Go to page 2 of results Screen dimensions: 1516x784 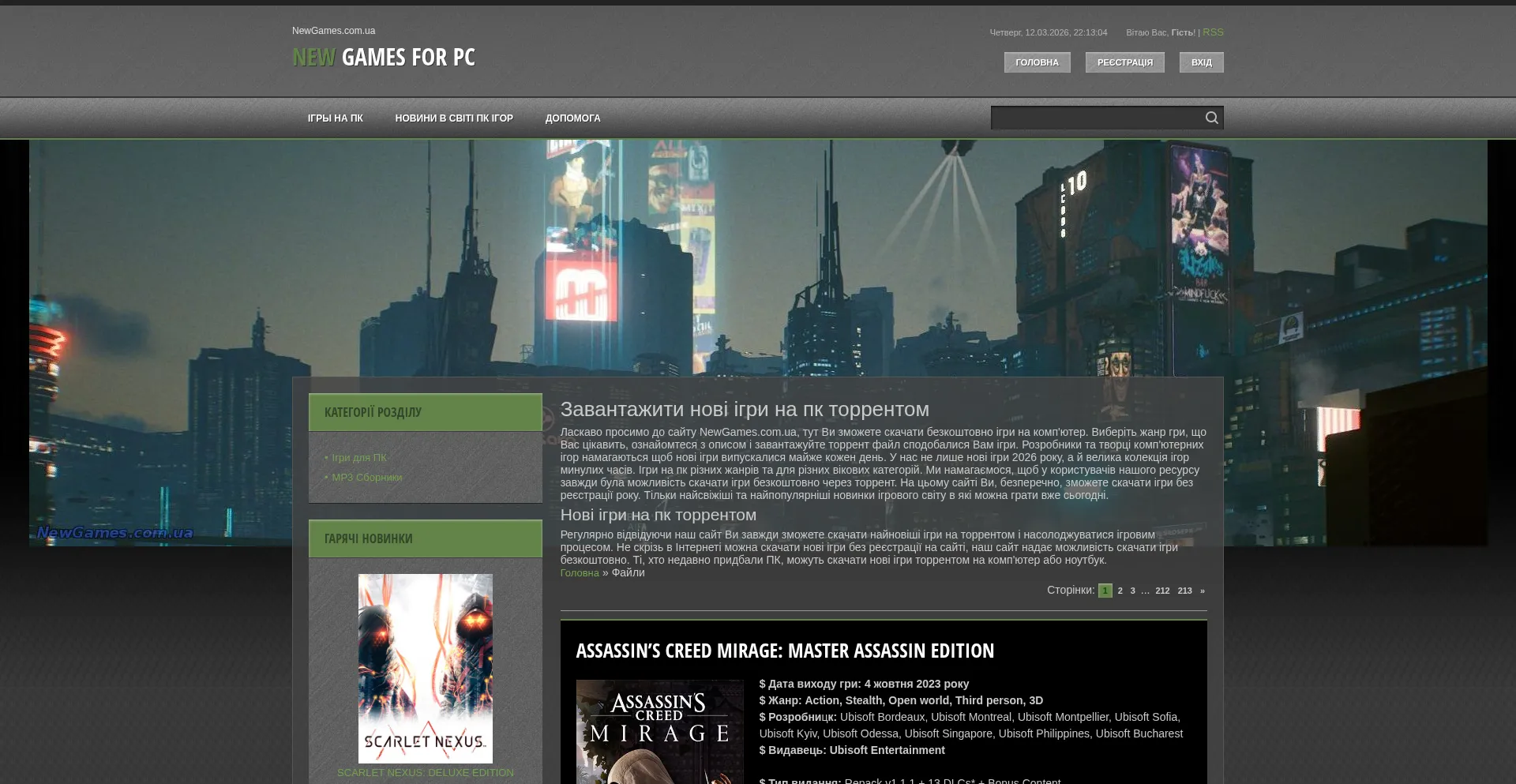click(x=1120, y=591)
